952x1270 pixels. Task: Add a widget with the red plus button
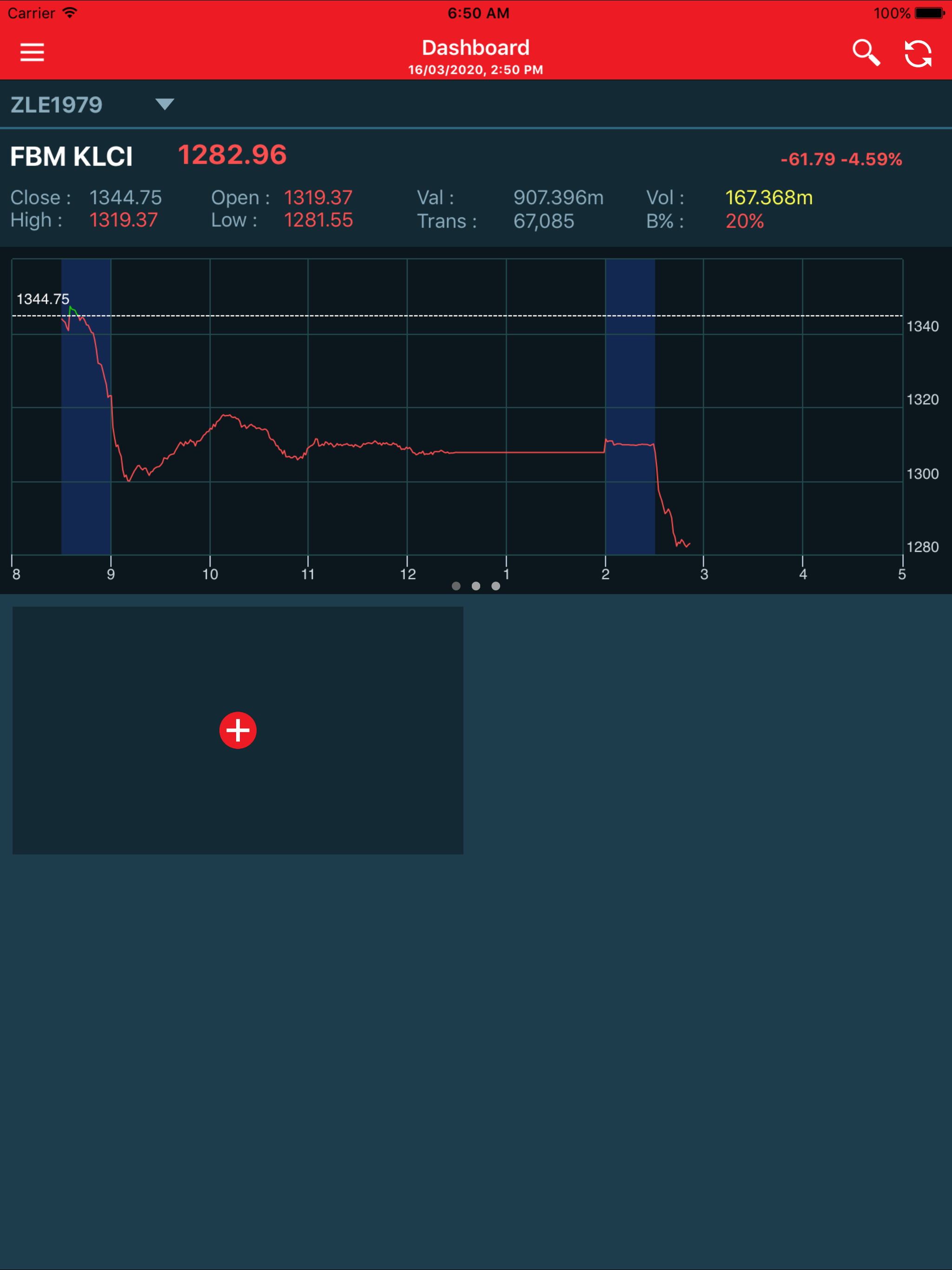pyautogui.click(x=238, y=730)
